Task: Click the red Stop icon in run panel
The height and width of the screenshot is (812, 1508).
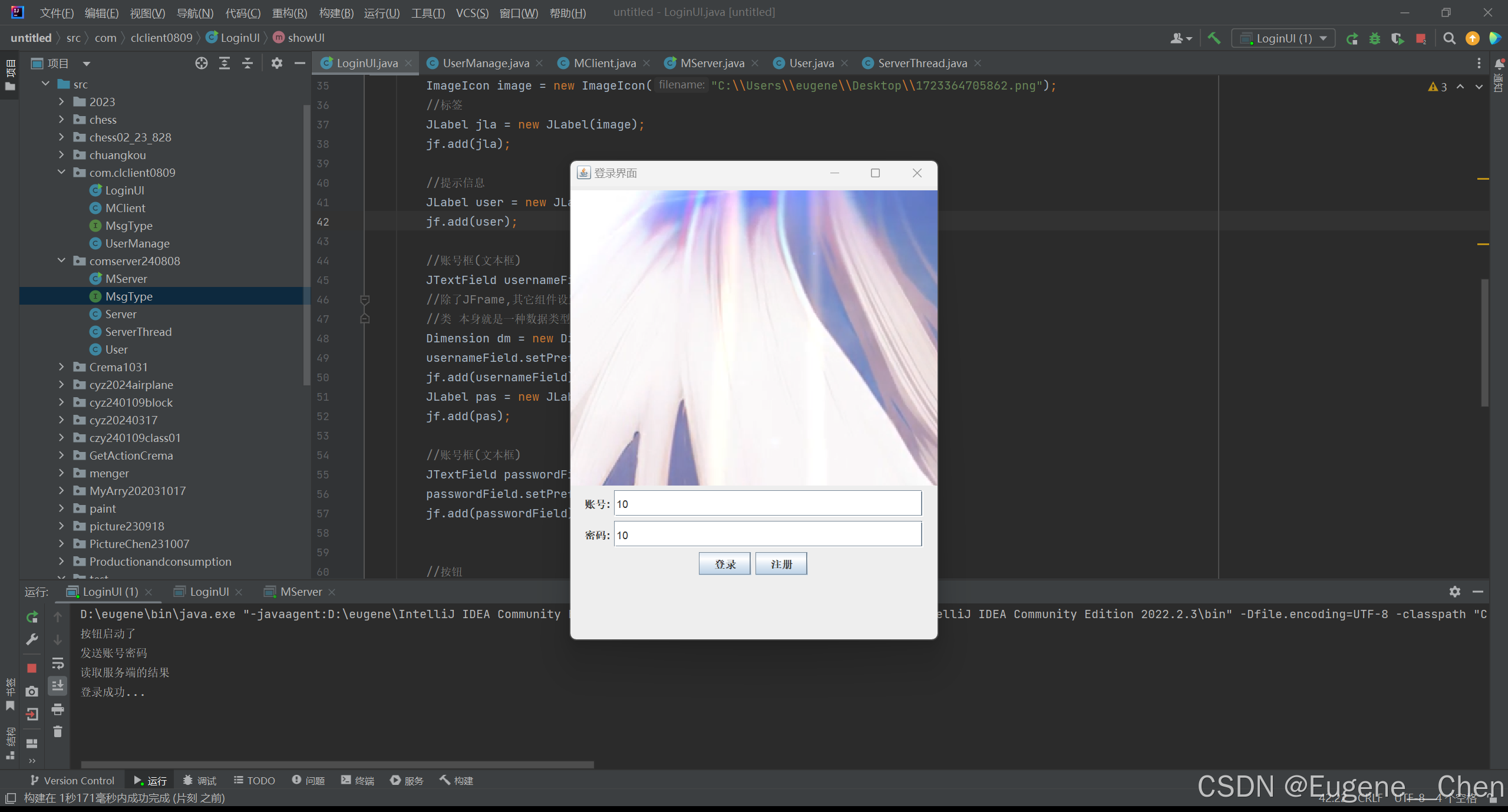Action: [x=32, y=668]
